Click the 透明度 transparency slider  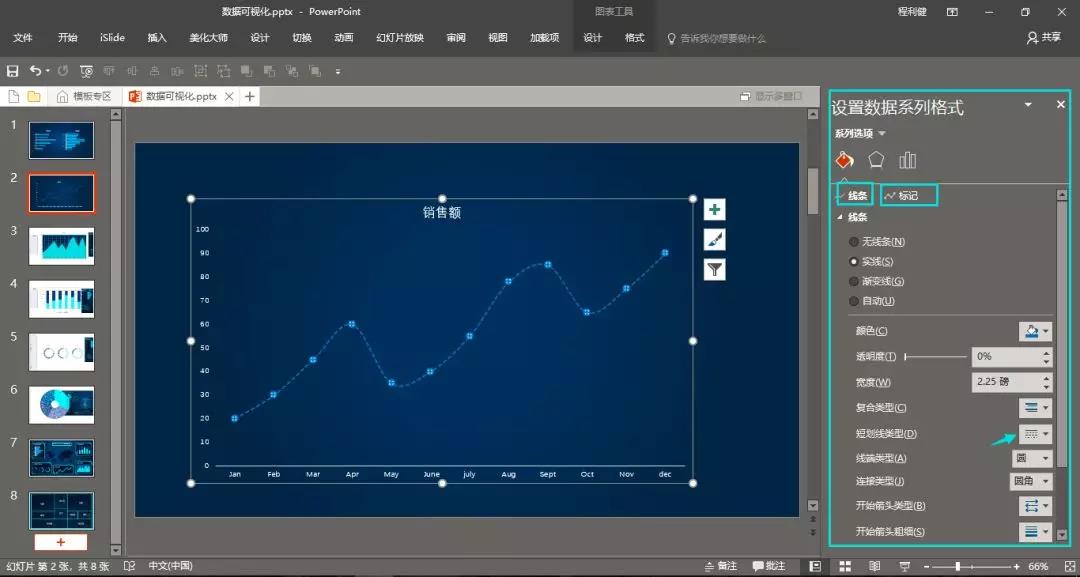click(x=936, y=357)
